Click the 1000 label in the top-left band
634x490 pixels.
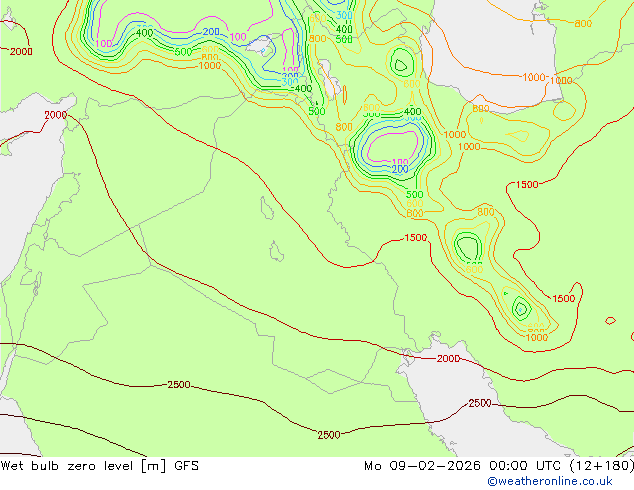(x=210, y=65)
